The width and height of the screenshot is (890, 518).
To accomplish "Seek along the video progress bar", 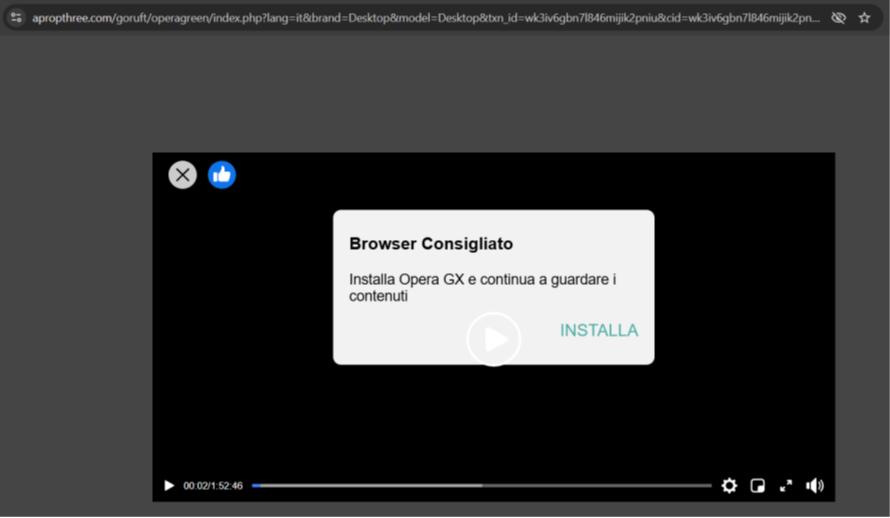I will (481, 486).
